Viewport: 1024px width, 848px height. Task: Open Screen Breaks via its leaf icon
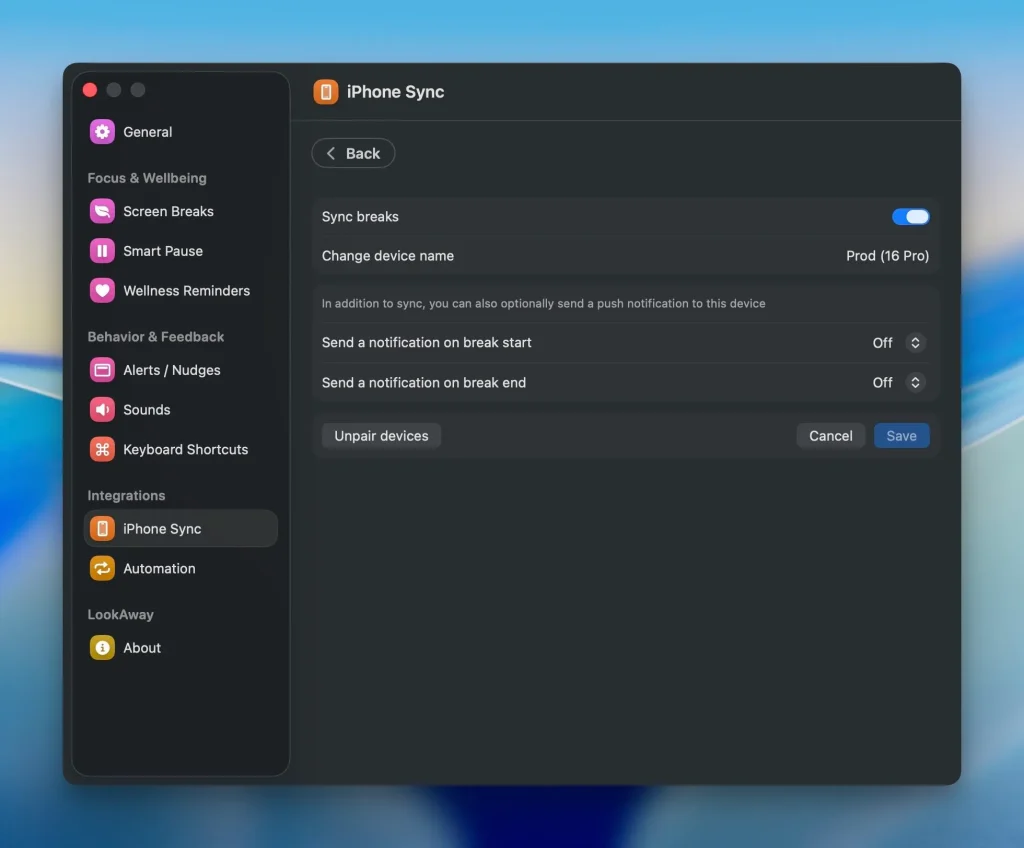(102, 212)
